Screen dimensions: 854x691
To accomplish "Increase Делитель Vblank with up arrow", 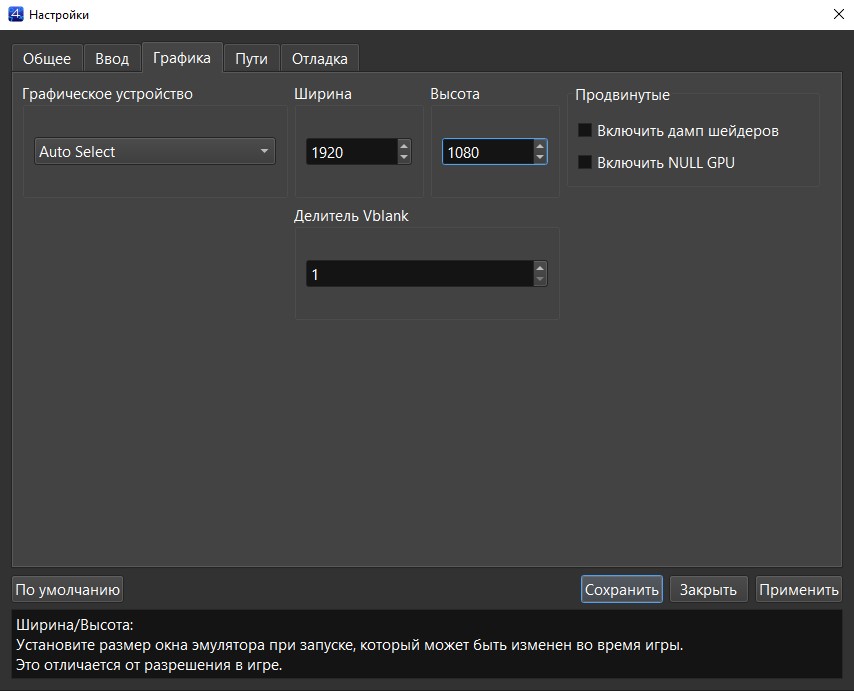I will [540, 268].
